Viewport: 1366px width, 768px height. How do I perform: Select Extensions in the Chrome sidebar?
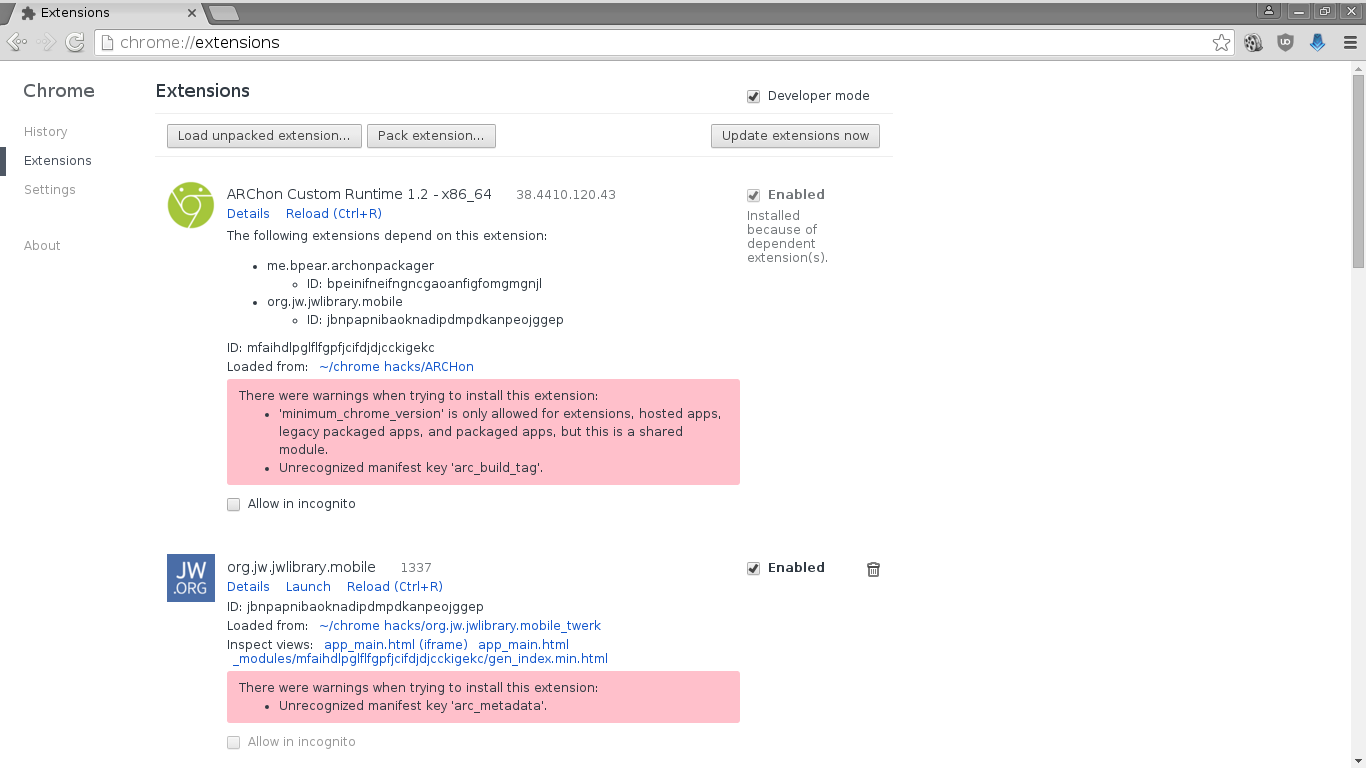point(58,160)
